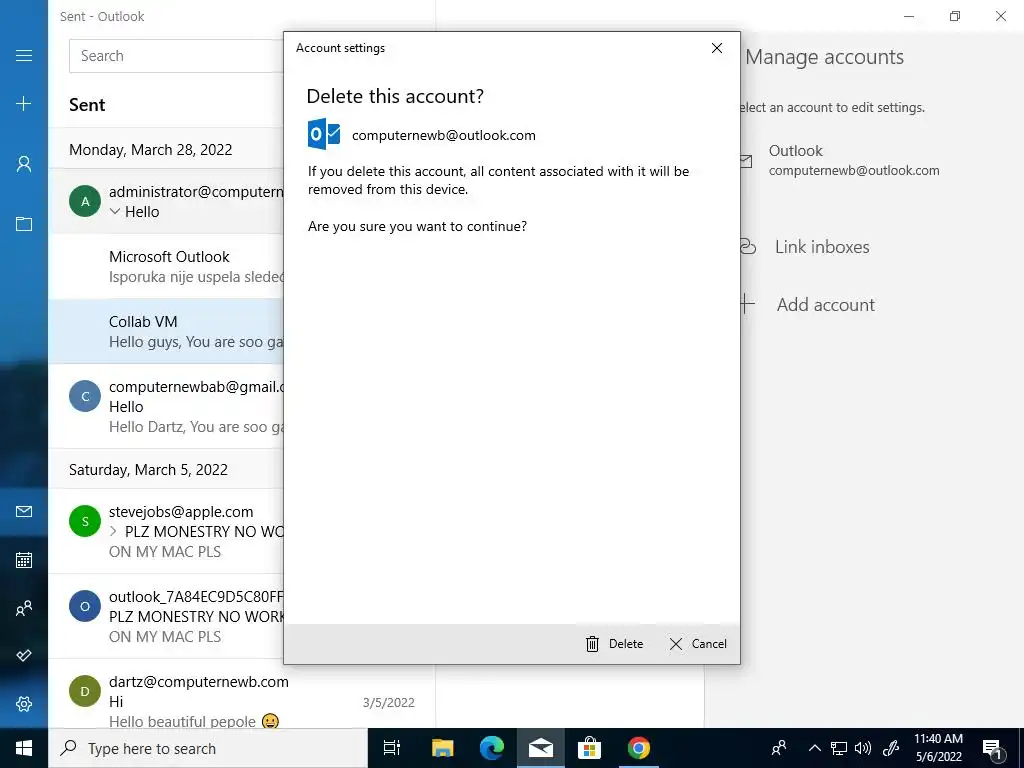Click Type here to search box
Screen dimensions: 1024x768
point(208,748)
